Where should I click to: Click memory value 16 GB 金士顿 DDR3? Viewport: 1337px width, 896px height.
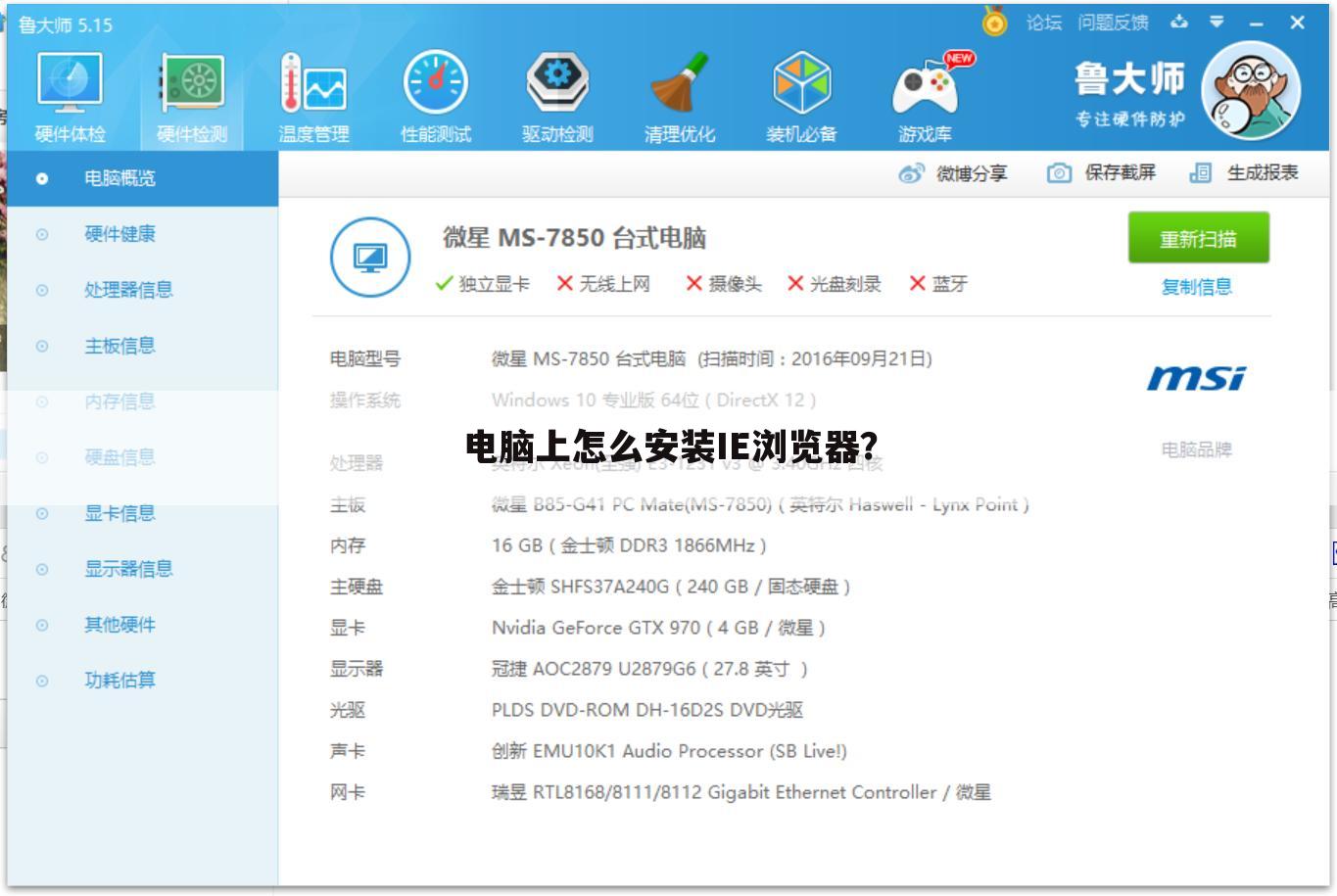click(x=629, y=545)
